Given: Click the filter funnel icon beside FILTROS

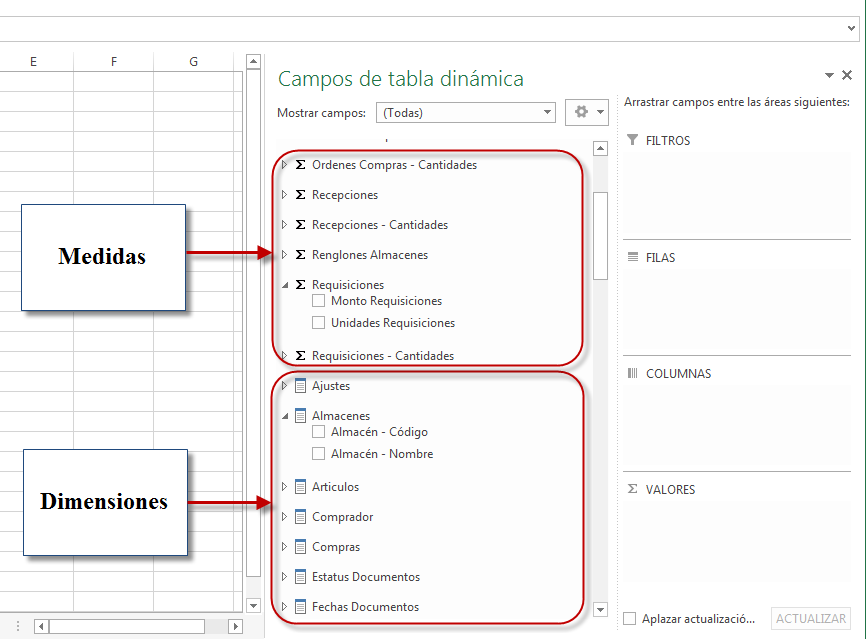Looking at the screenshot, I should (x=630, y=141).
